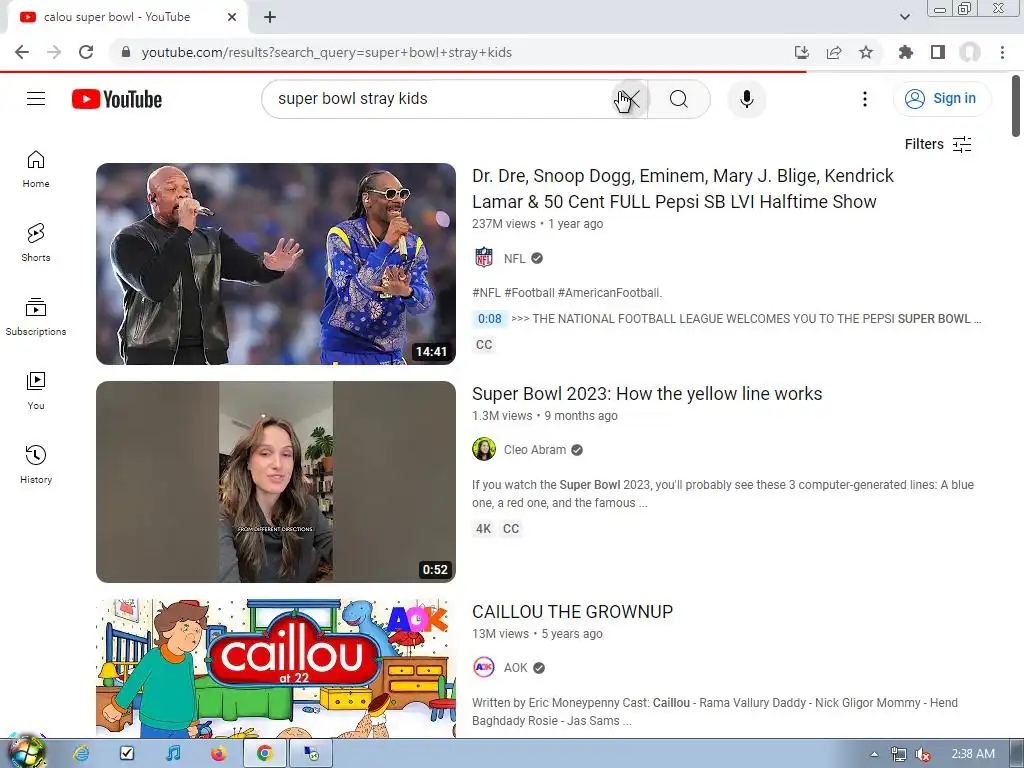Start voice search with the microphone
The image size is (1024, 768).
(x=746, y=99)
